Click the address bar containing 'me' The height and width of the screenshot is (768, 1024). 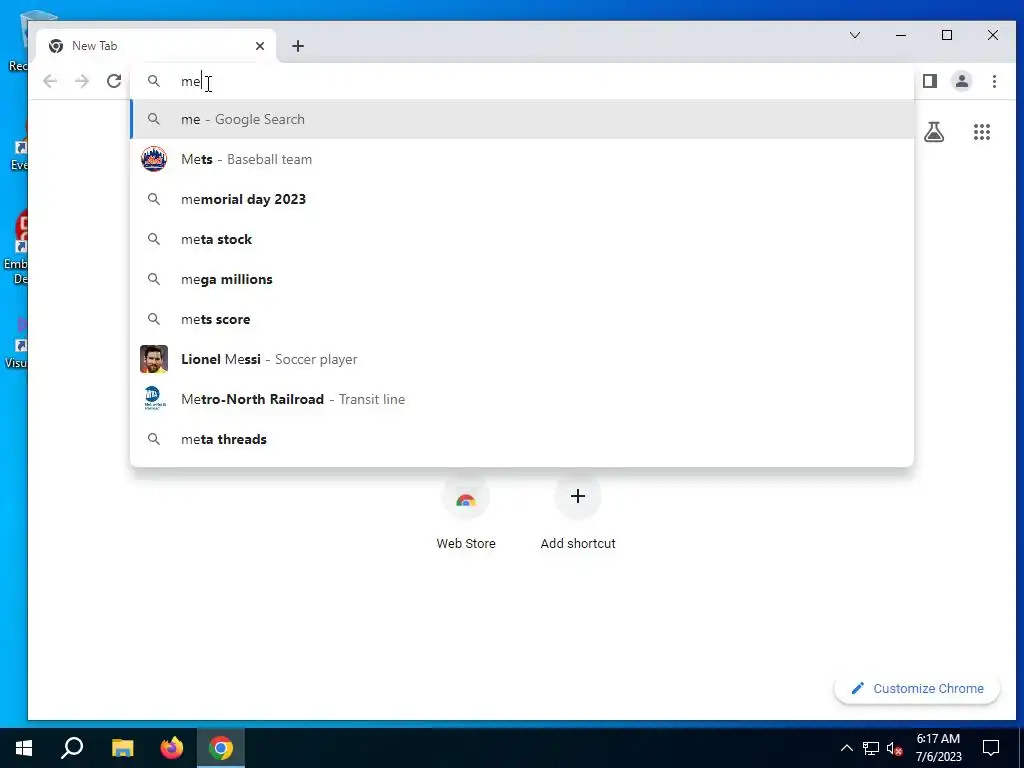coord(522,81)
